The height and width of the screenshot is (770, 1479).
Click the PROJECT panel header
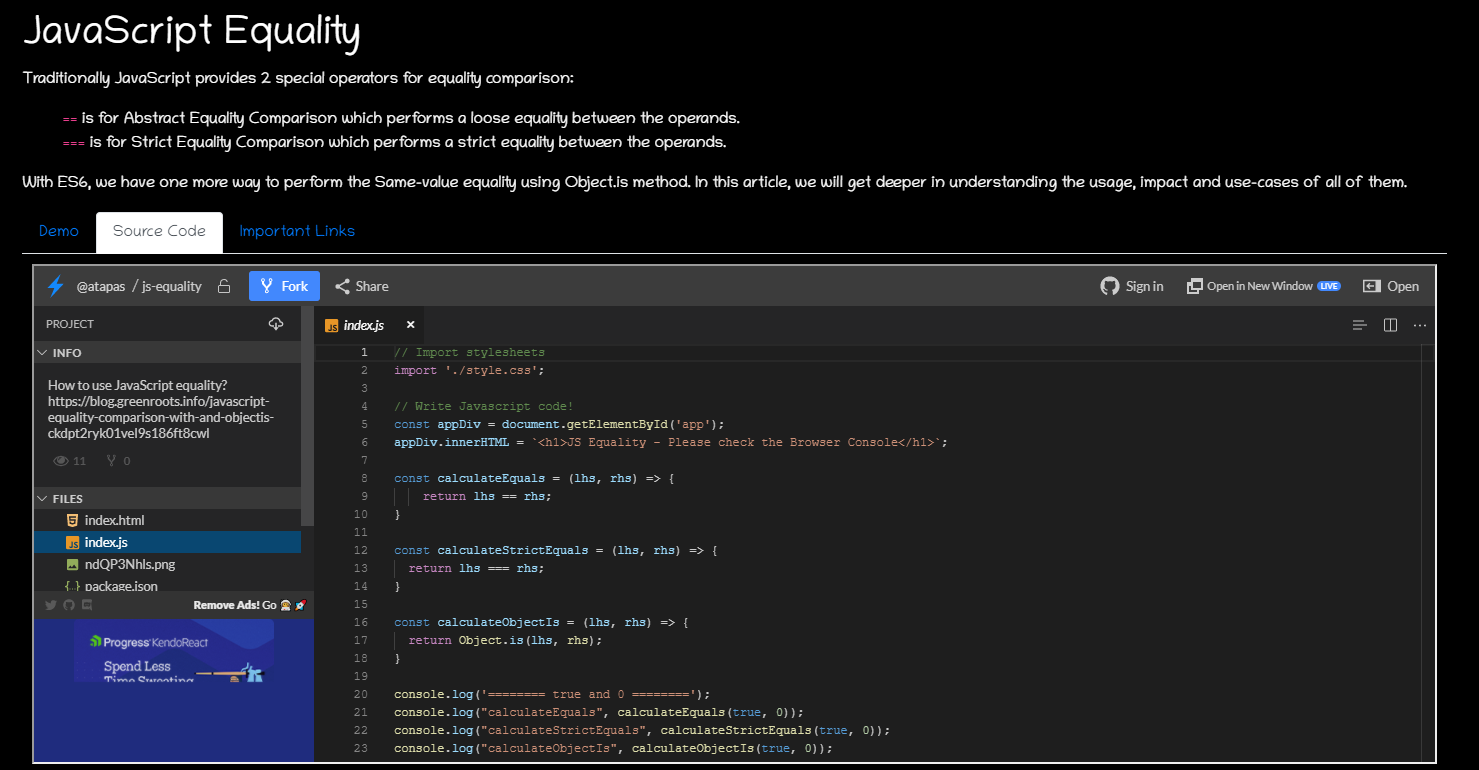click(70, 324)
